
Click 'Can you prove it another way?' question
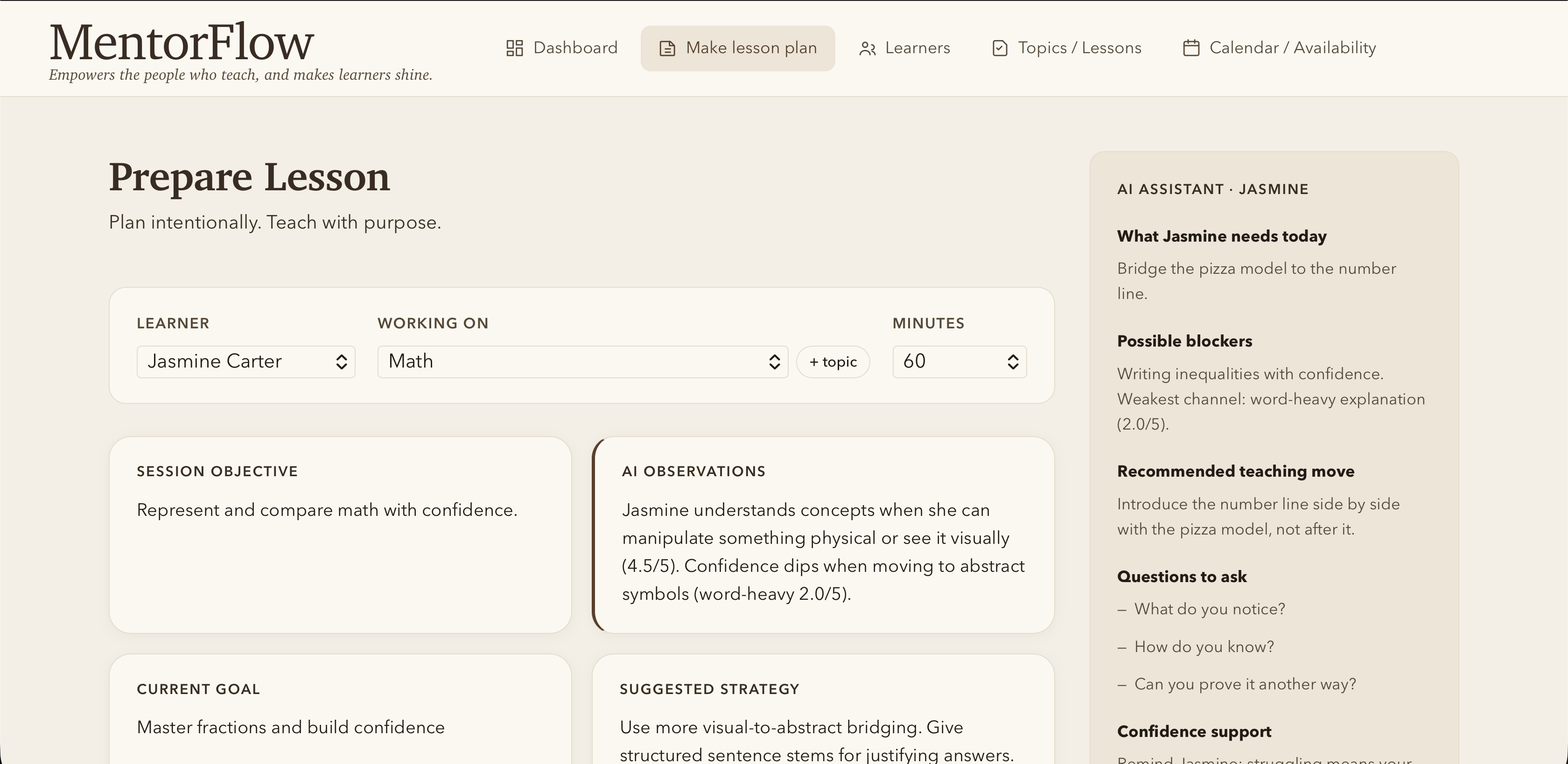tap(1245, 684)
